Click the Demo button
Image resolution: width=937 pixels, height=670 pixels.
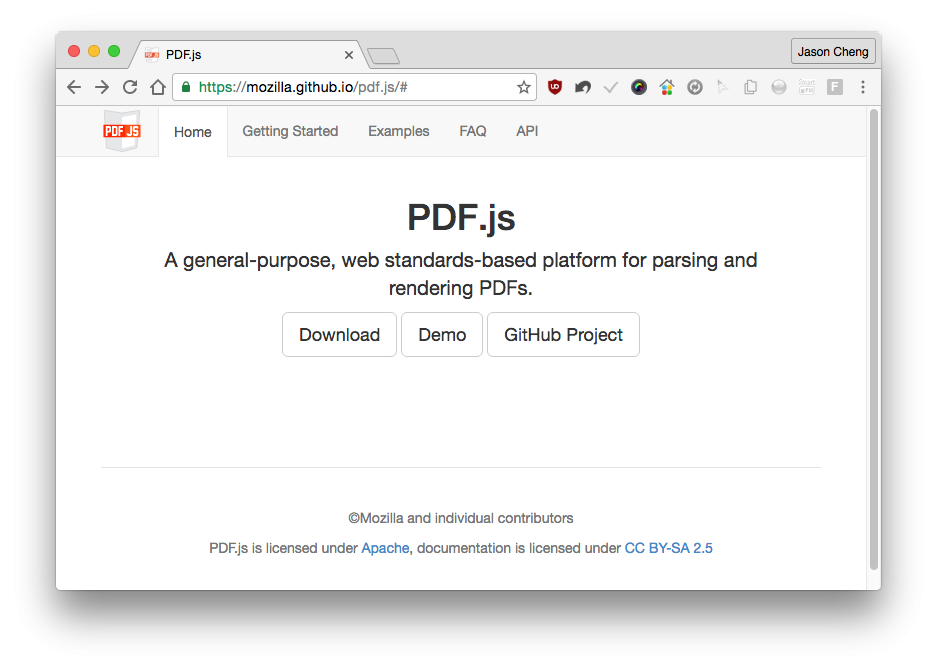(442, 335)
